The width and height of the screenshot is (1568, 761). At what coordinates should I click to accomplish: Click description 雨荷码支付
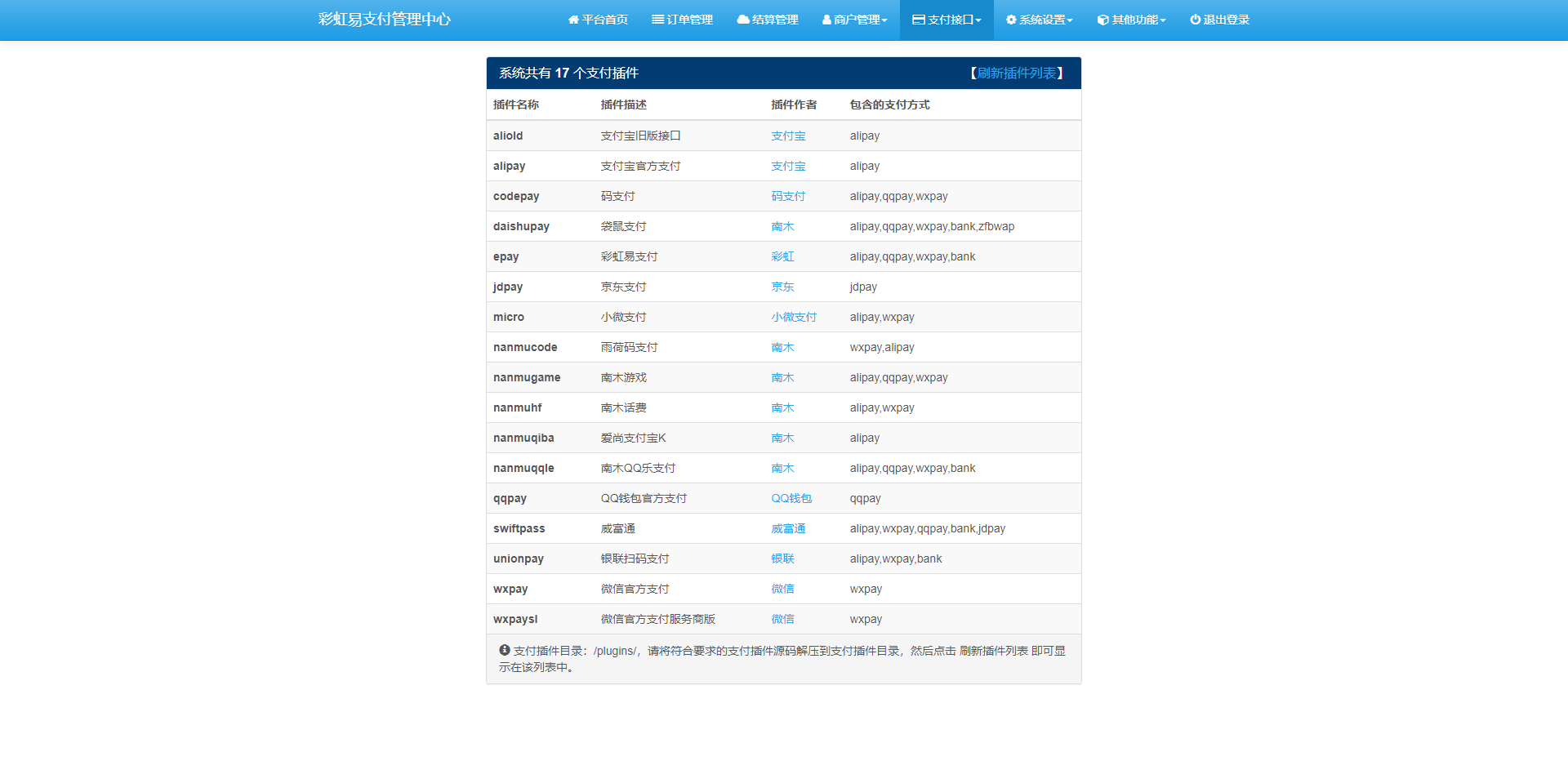pos(629,348)
